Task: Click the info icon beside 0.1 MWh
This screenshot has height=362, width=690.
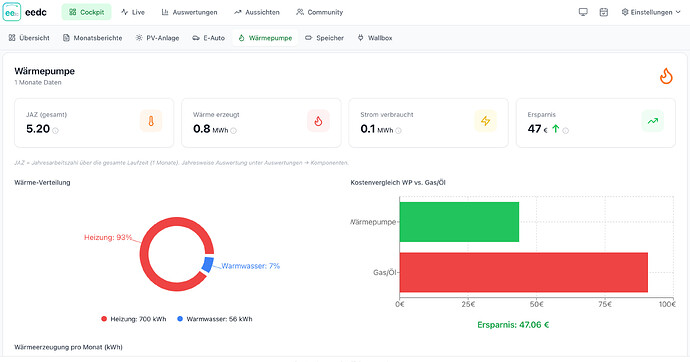Action: click(398, 131)
